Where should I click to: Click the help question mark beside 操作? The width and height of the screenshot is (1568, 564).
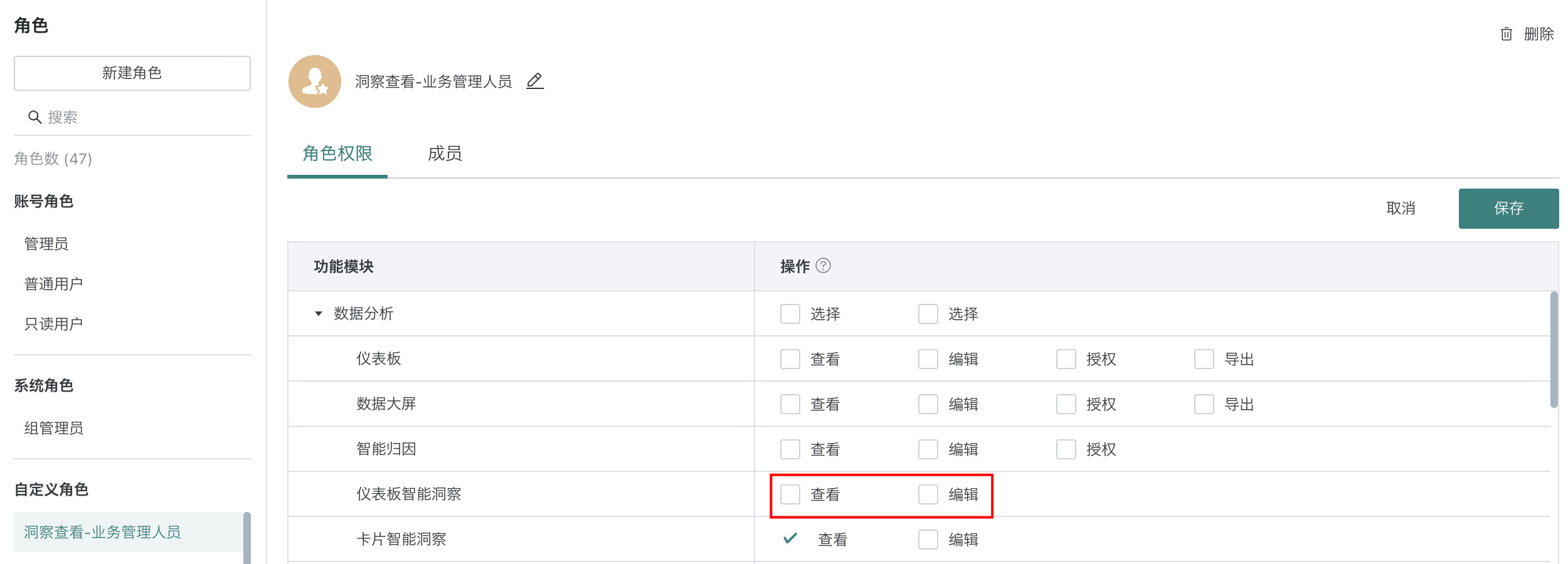pyautogui.click(x=824, y=266)
